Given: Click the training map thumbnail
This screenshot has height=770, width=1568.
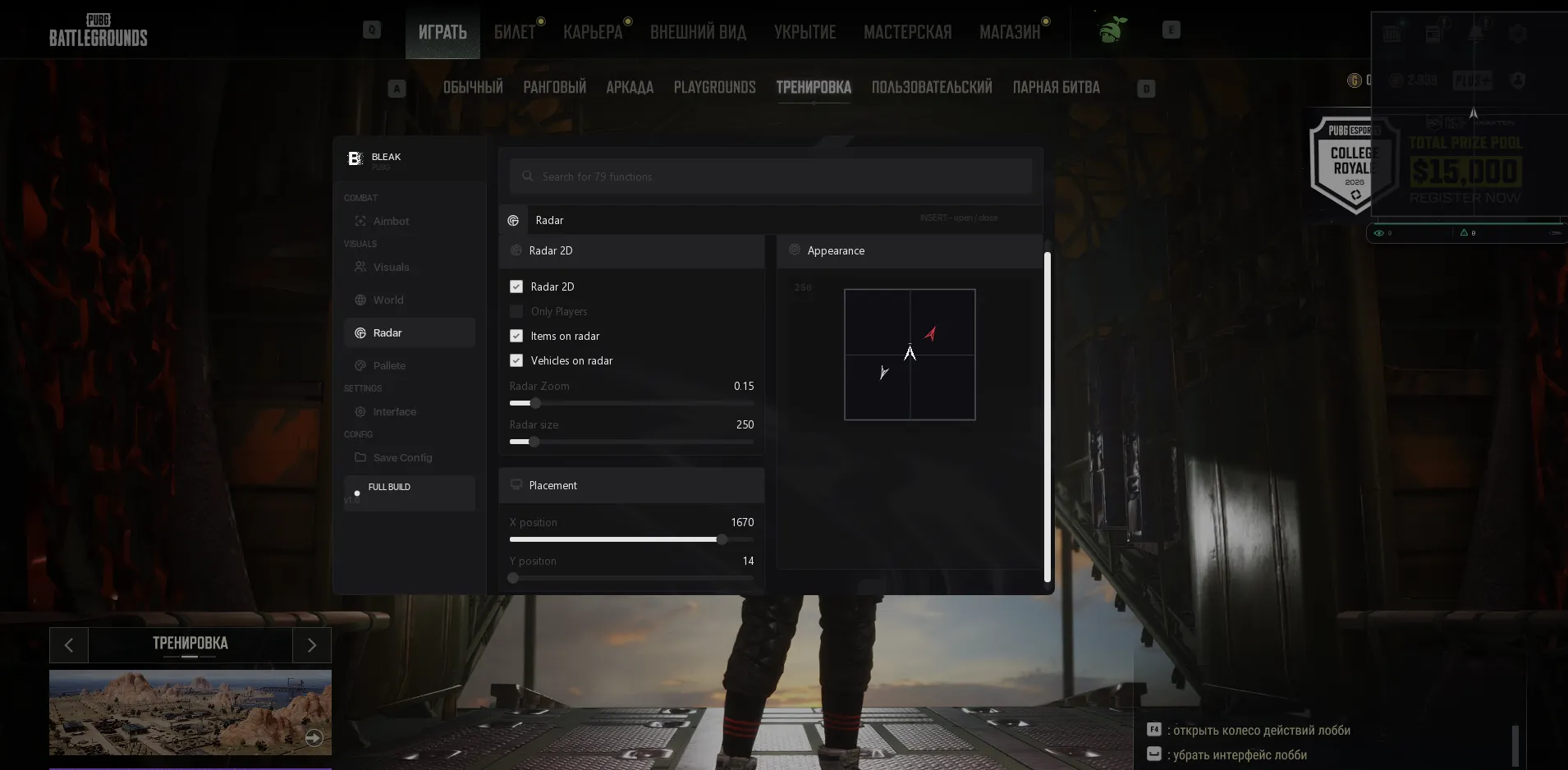Looking at the screenshot, I should (190, 713).
